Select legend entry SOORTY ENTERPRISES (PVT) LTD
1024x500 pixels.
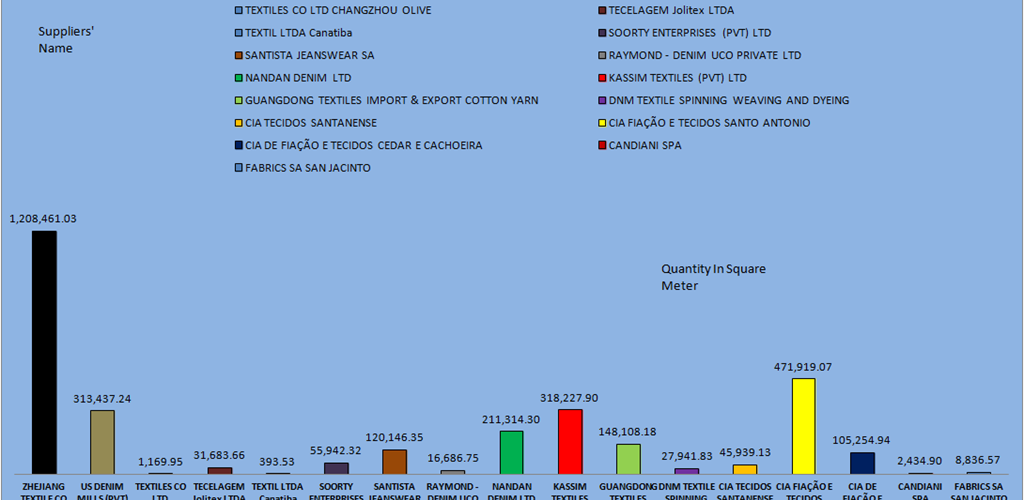click(x=686, y=33)
